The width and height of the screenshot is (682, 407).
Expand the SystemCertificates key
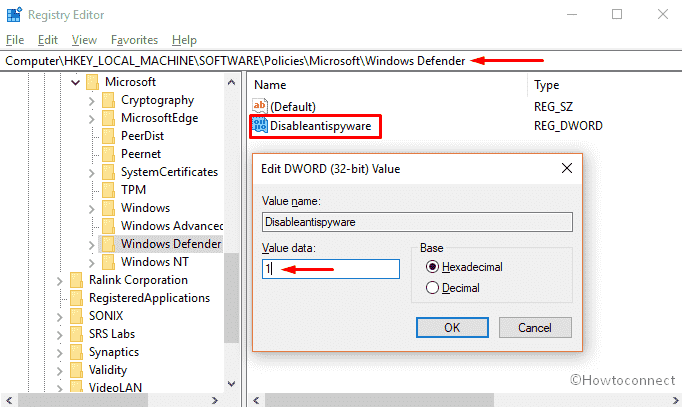(x=91, y=173)
